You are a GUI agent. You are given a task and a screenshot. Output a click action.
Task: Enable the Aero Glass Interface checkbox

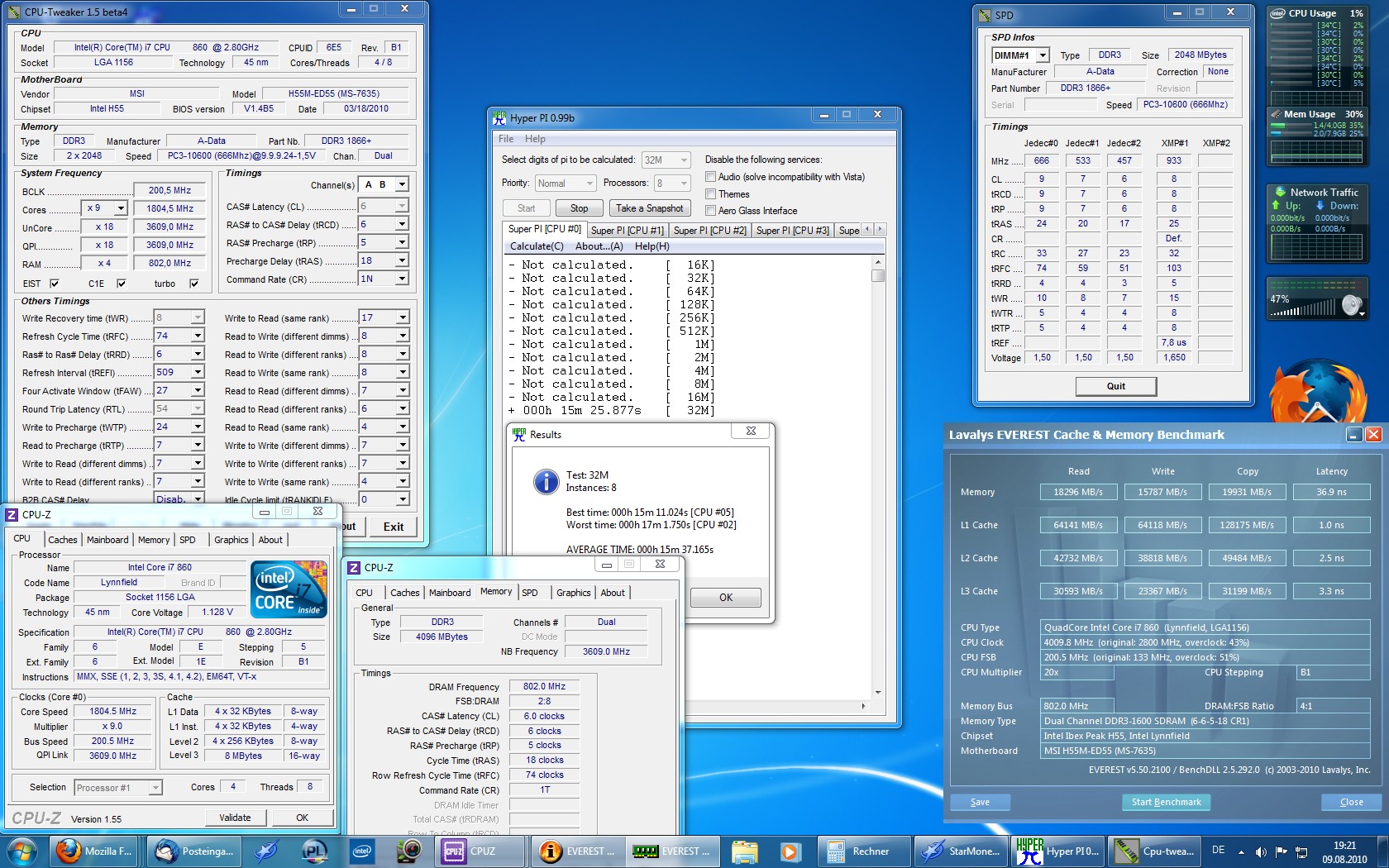(x=710, y=211)
